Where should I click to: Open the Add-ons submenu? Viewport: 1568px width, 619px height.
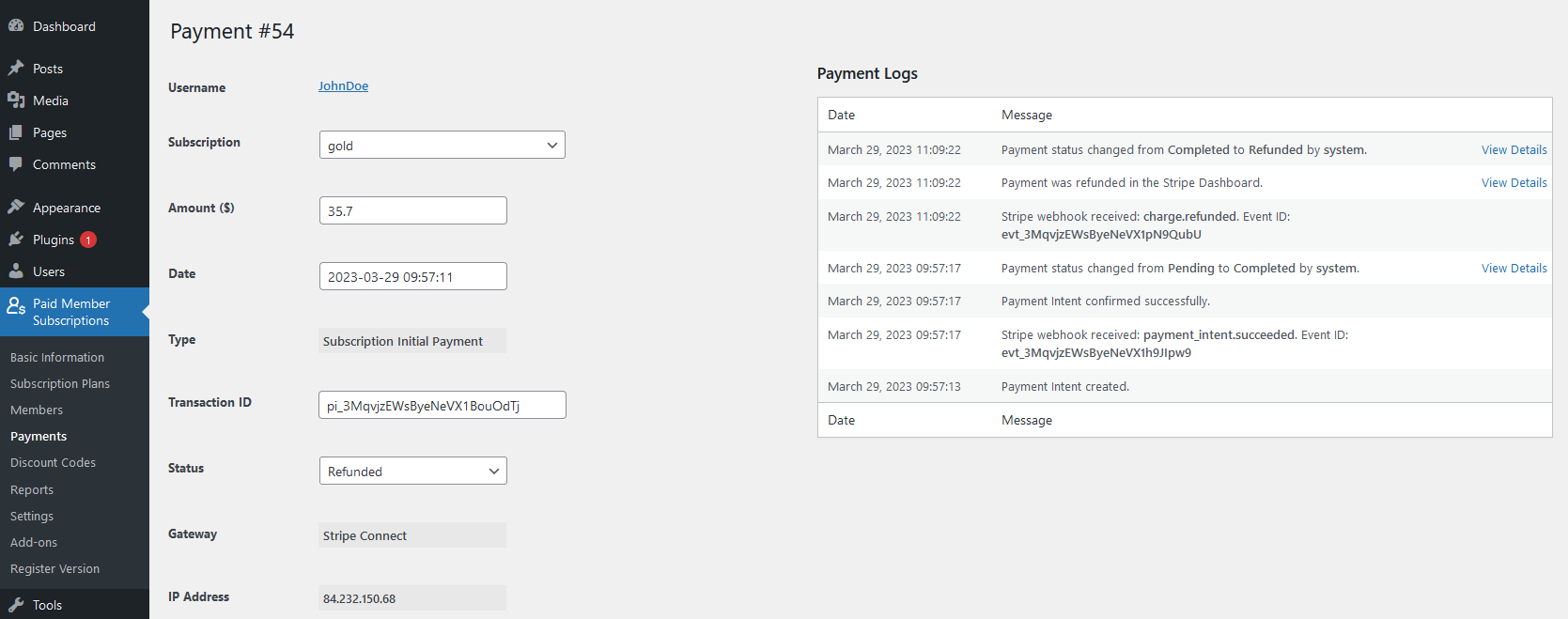(34, 542)
